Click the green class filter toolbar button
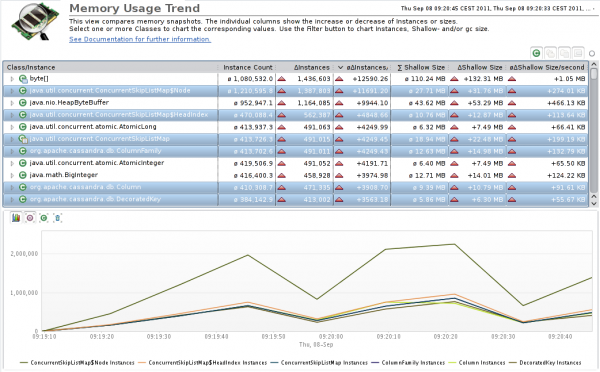The height and width of the screenshot is (372, 600). 536,53
